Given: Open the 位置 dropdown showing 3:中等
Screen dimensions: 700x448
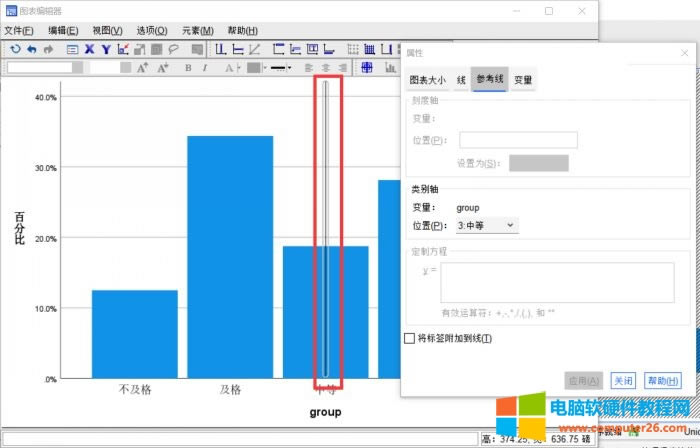Looking at the screenshot, I should (487, 226).
